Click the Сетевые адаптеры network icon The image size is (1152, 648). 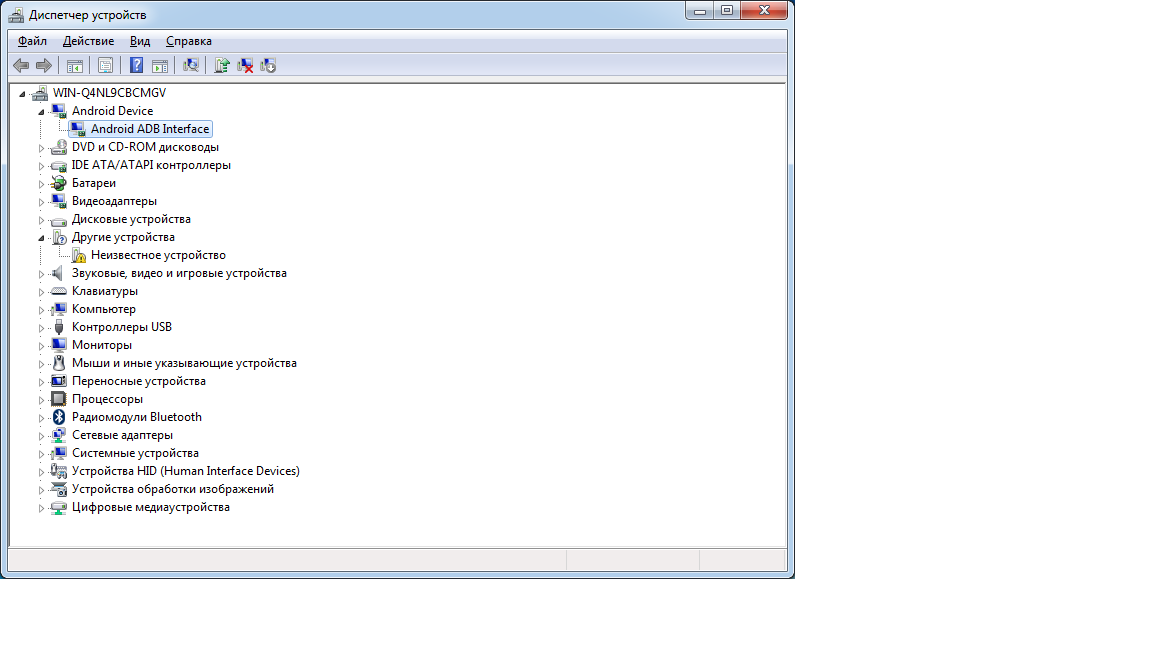tap(59, 436)
